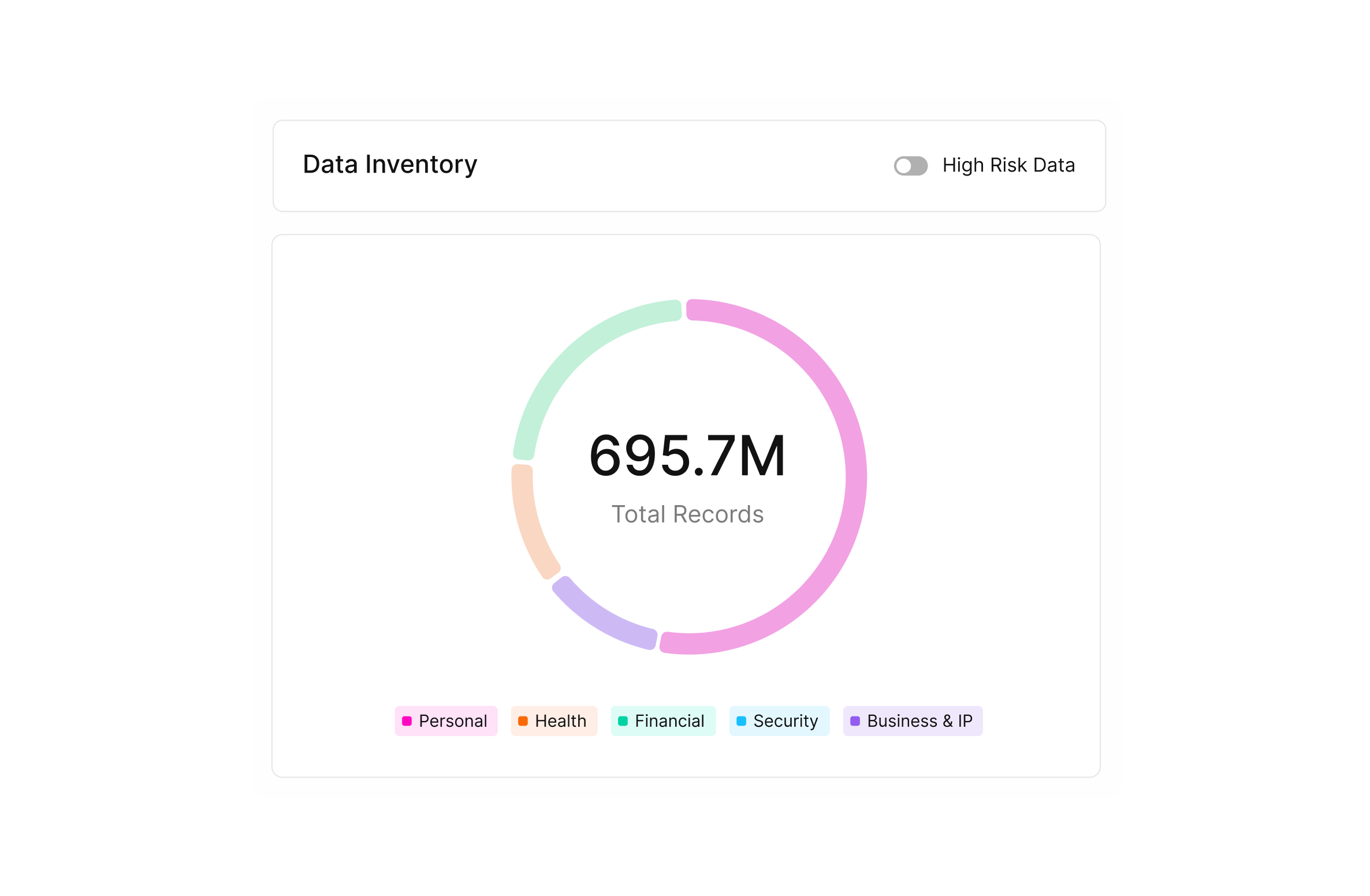Click the purple Business & IP dot
Screen dimensions: 1370x896
click(855, 721)
